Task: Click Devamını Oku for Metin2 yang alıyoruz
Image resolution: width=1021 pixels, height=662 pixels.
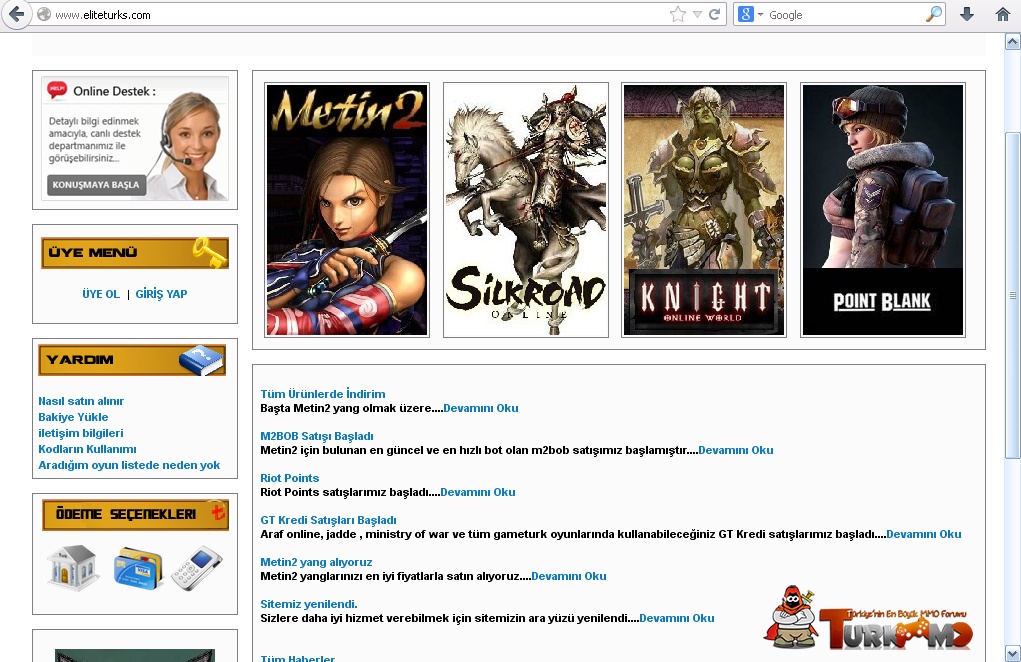Action: [569, 577]
